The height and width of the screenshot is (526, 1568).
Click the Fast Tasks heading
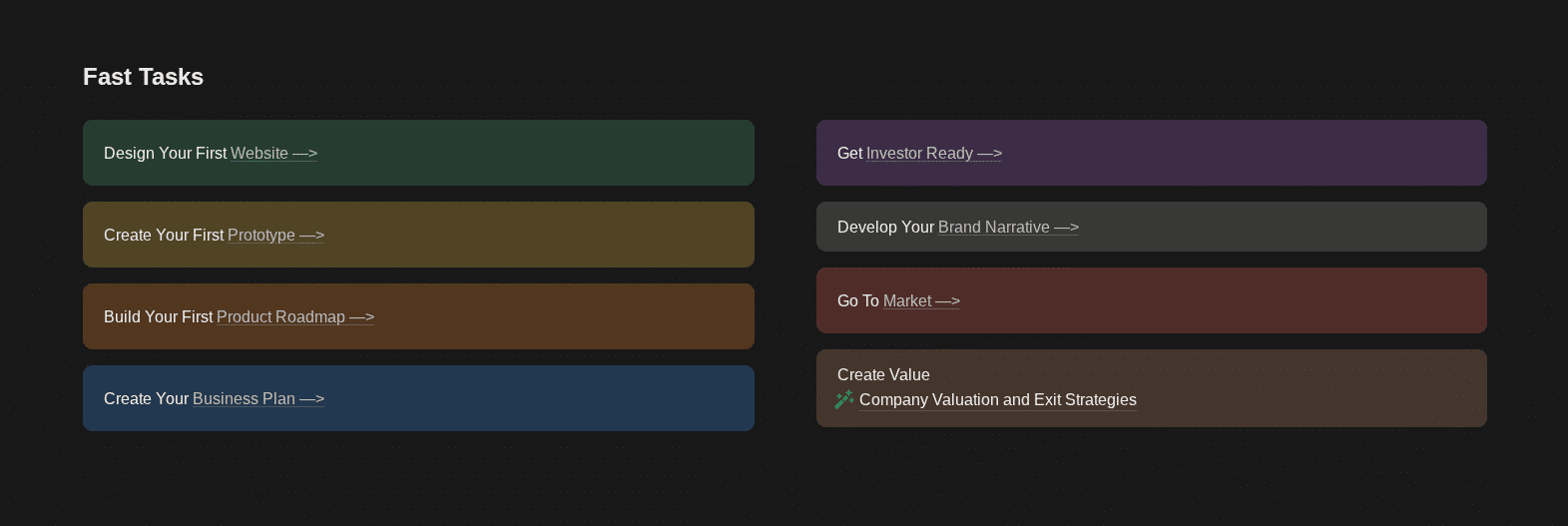click(143, 77)
